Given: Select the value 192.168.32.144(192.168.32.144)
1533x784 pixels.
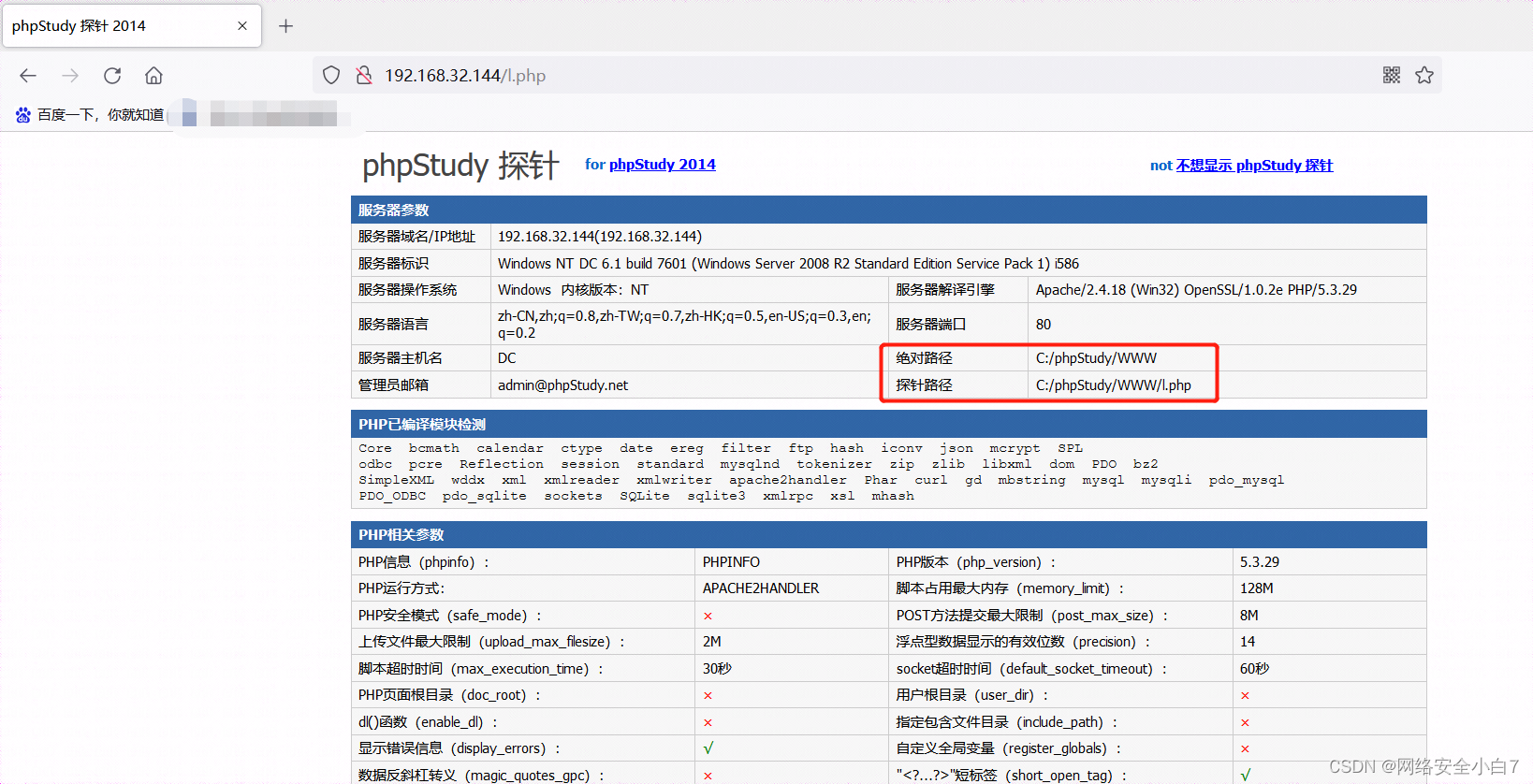Looking at the screenshot, I should (x=600, y=237).
